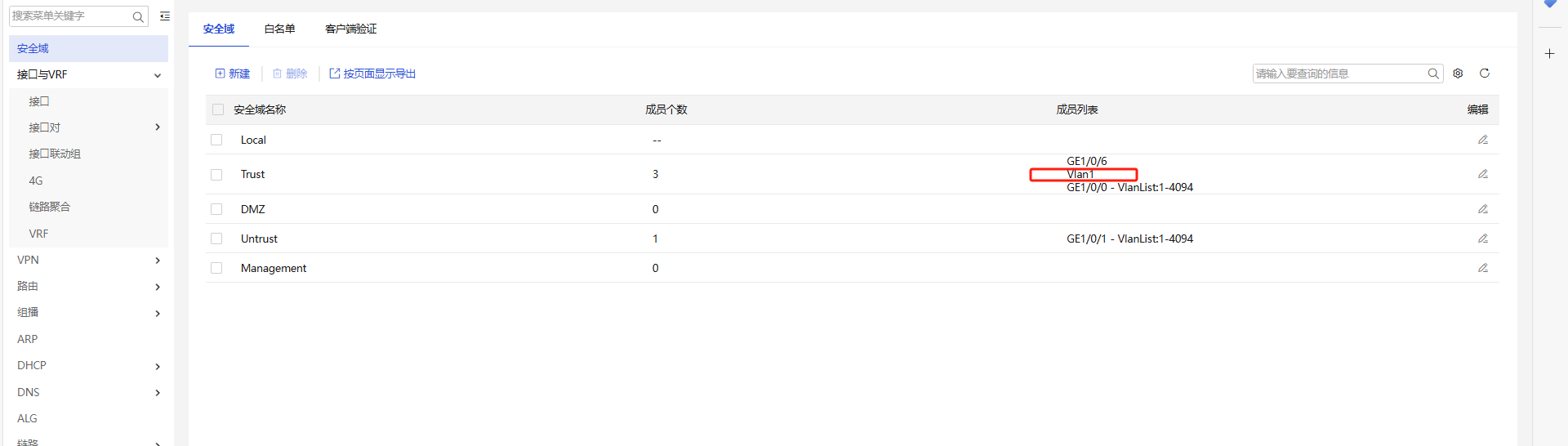Switch to the 白名单 tab
Viewport: 1568px width, 446px height.
[279, 29]
